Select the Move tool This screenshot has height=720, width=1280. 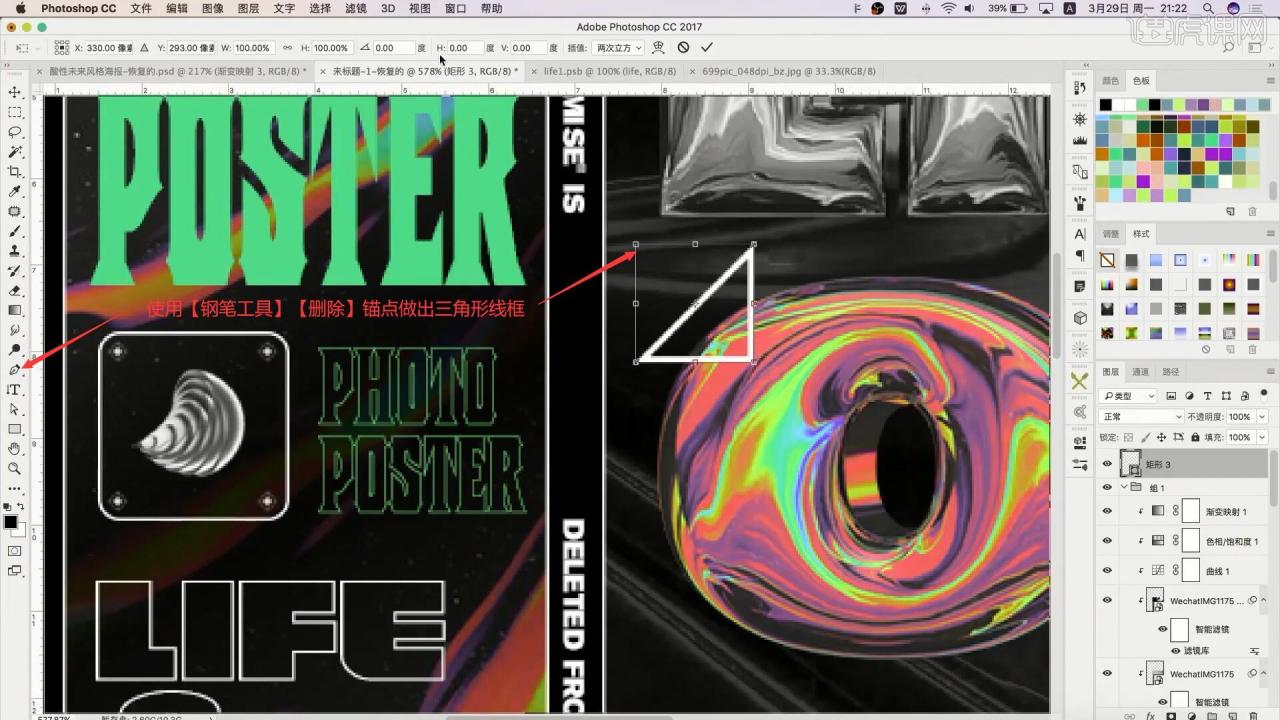(14, 92)
